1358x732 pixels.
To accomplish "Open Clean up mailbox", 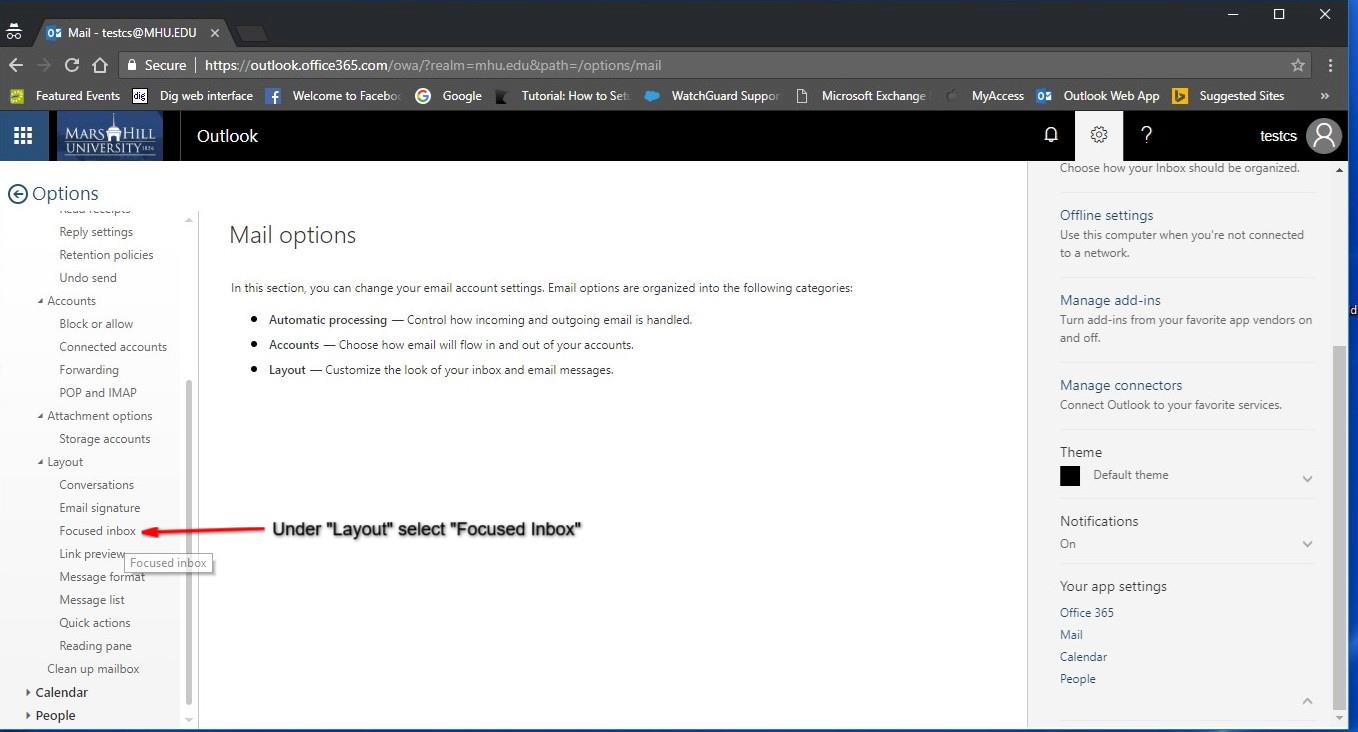I will click(x=93, y=669).
